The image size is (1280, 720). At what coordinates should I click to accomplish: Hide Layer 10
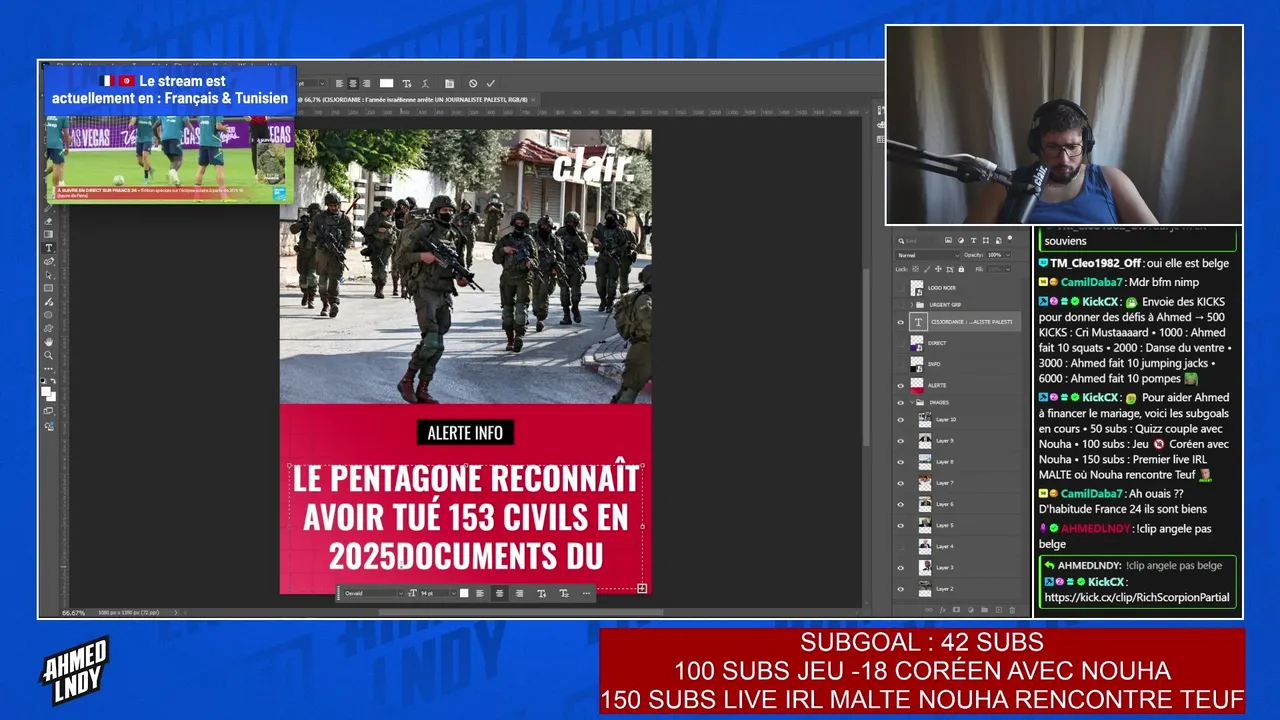(900, 420)
